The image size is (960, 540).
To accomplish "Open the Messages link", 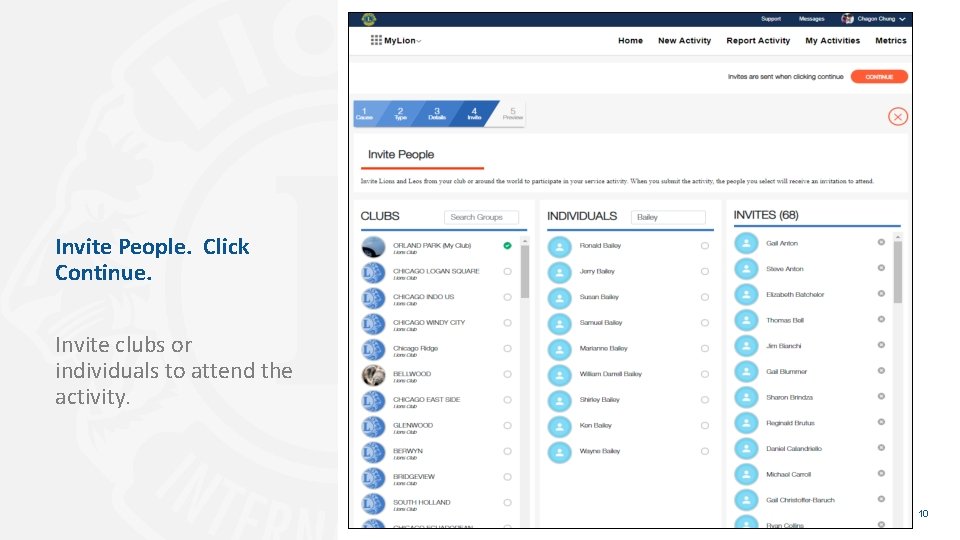I will [x=811, y=19].
